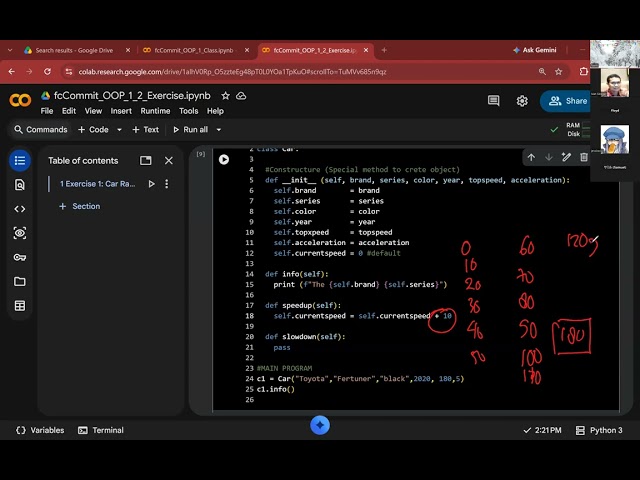Screen dimensions: 640x480
Task: Open the Runtime menu
Action: click(x=155, y=111)
